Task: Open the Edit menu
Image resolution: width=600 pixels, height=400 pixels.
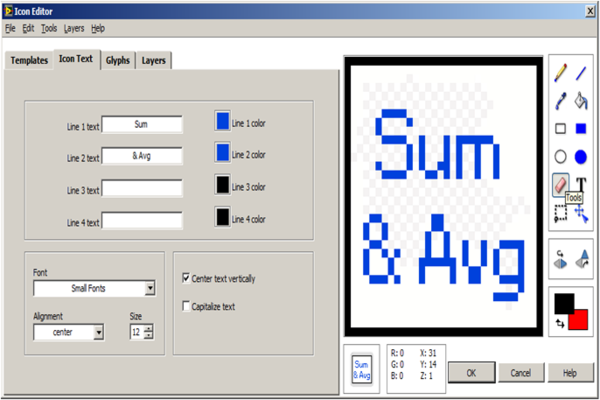Action: (x=28, y=28)
